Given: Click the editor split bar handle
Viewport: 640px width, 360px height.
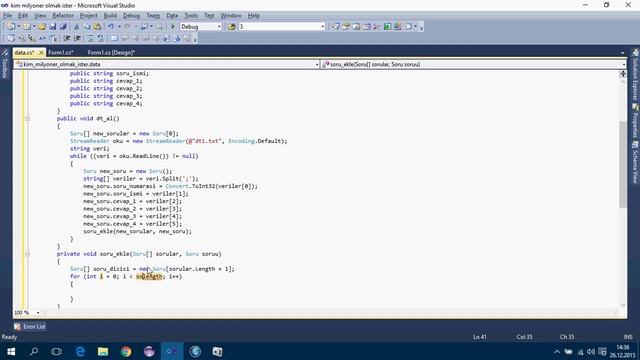Looking at the screenshot, I should pos(623,74).
